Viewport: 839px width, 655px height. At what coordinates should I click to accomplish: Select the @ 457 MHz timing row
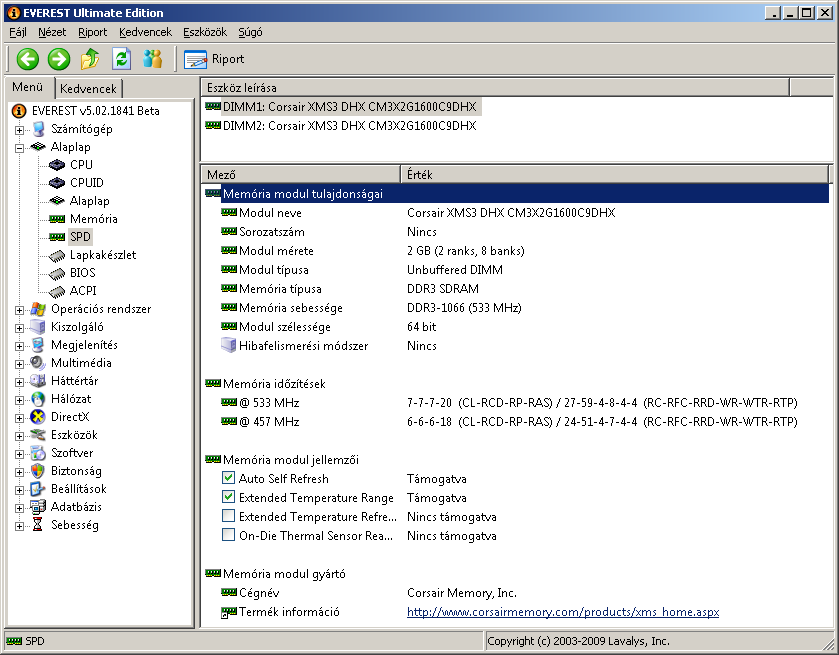[x=516, y=422]
